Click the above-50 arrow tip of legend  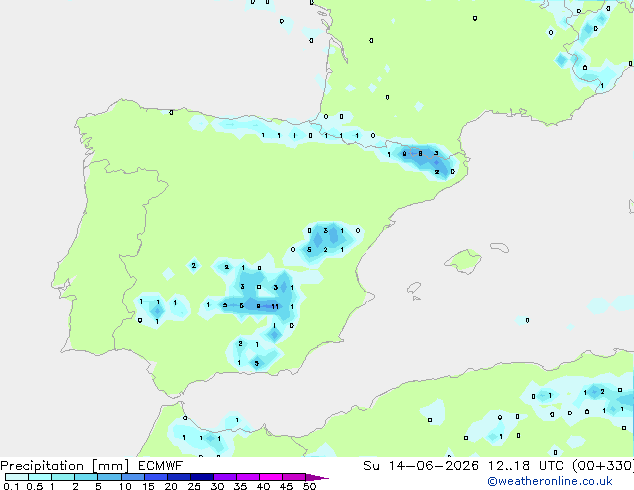[317, 477]
